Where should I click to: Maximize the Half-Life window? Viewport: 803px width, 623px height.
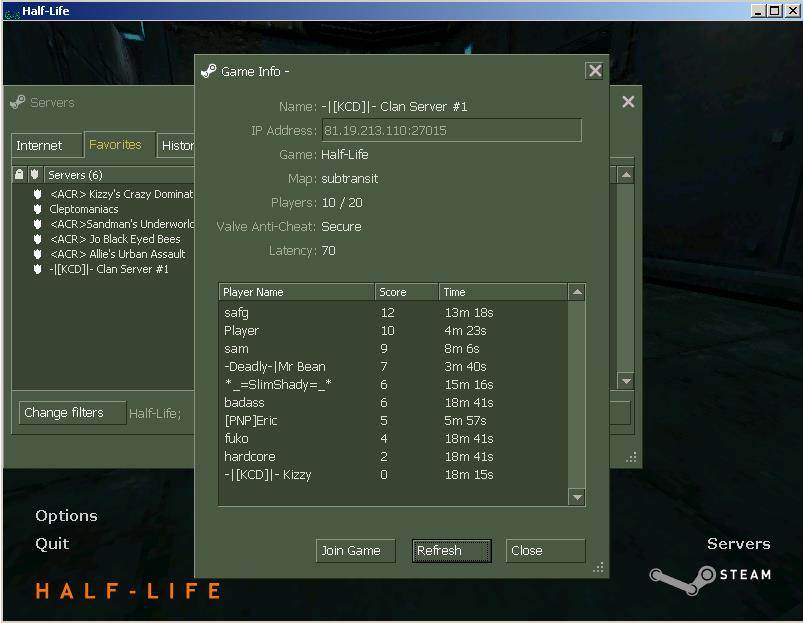click(775, 11)
